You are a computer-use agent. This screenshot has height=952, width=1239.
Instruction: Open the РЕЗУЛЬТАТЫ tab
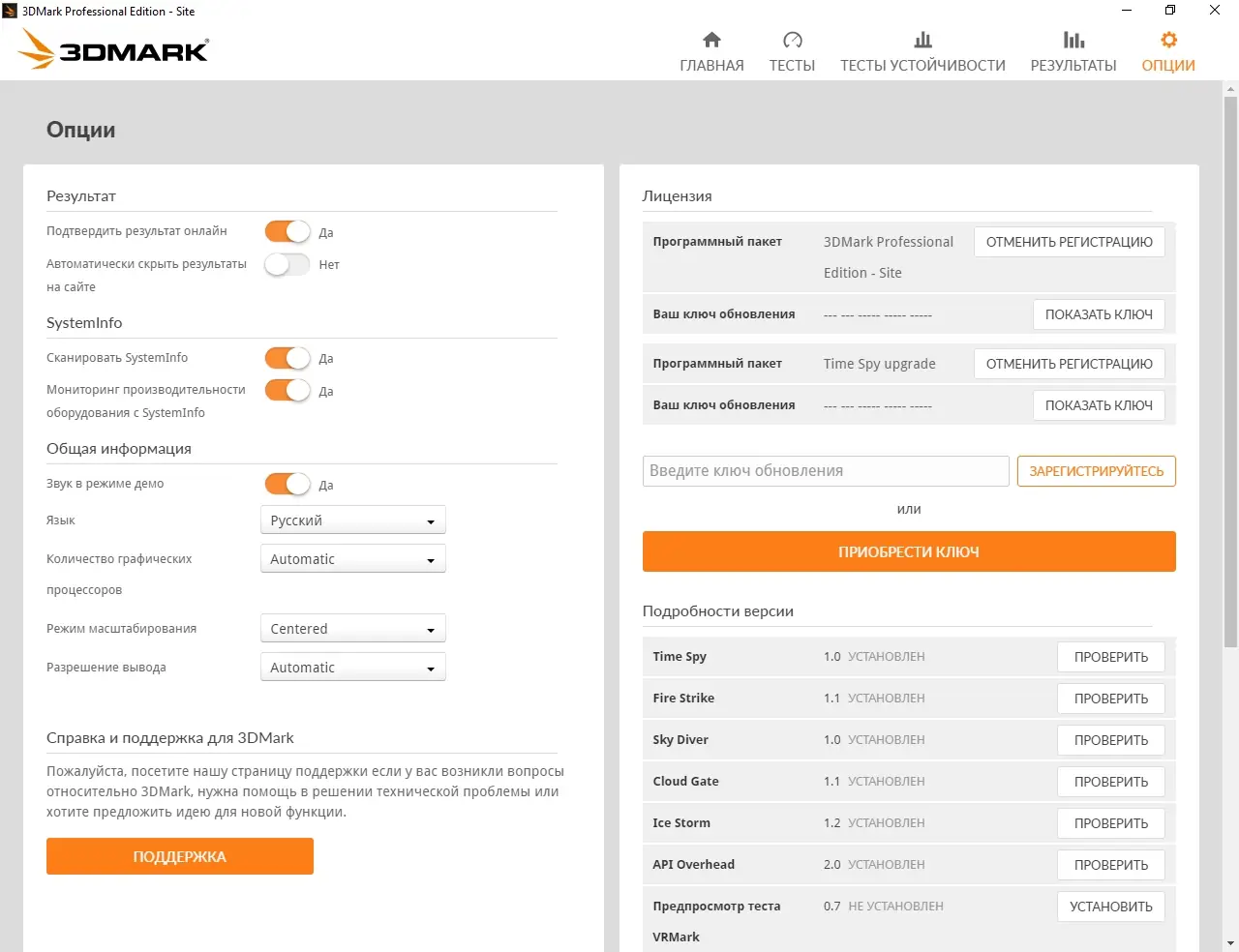(1073, 51)
